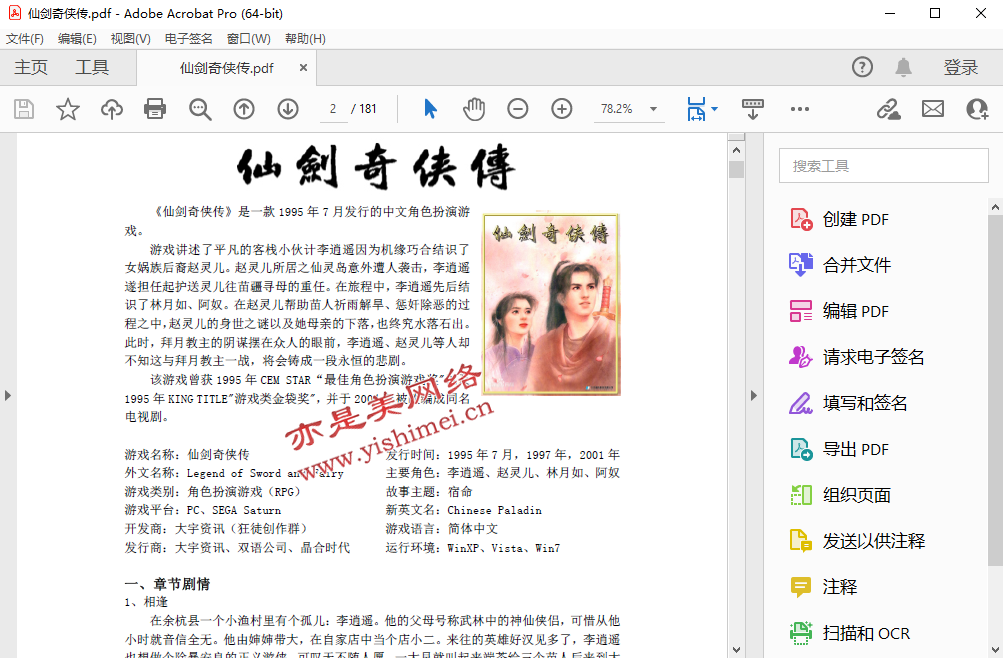Add bookmark with the star icon
This screenshot has height=658, width=1003.
(68, 109)
